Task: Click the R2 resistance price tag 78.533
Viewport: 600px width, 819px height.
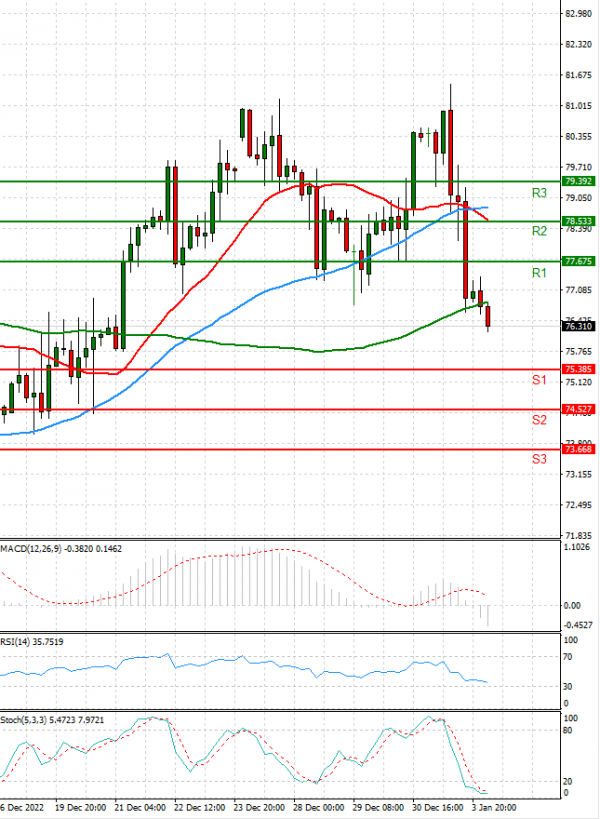Action: tap(578, 221)
